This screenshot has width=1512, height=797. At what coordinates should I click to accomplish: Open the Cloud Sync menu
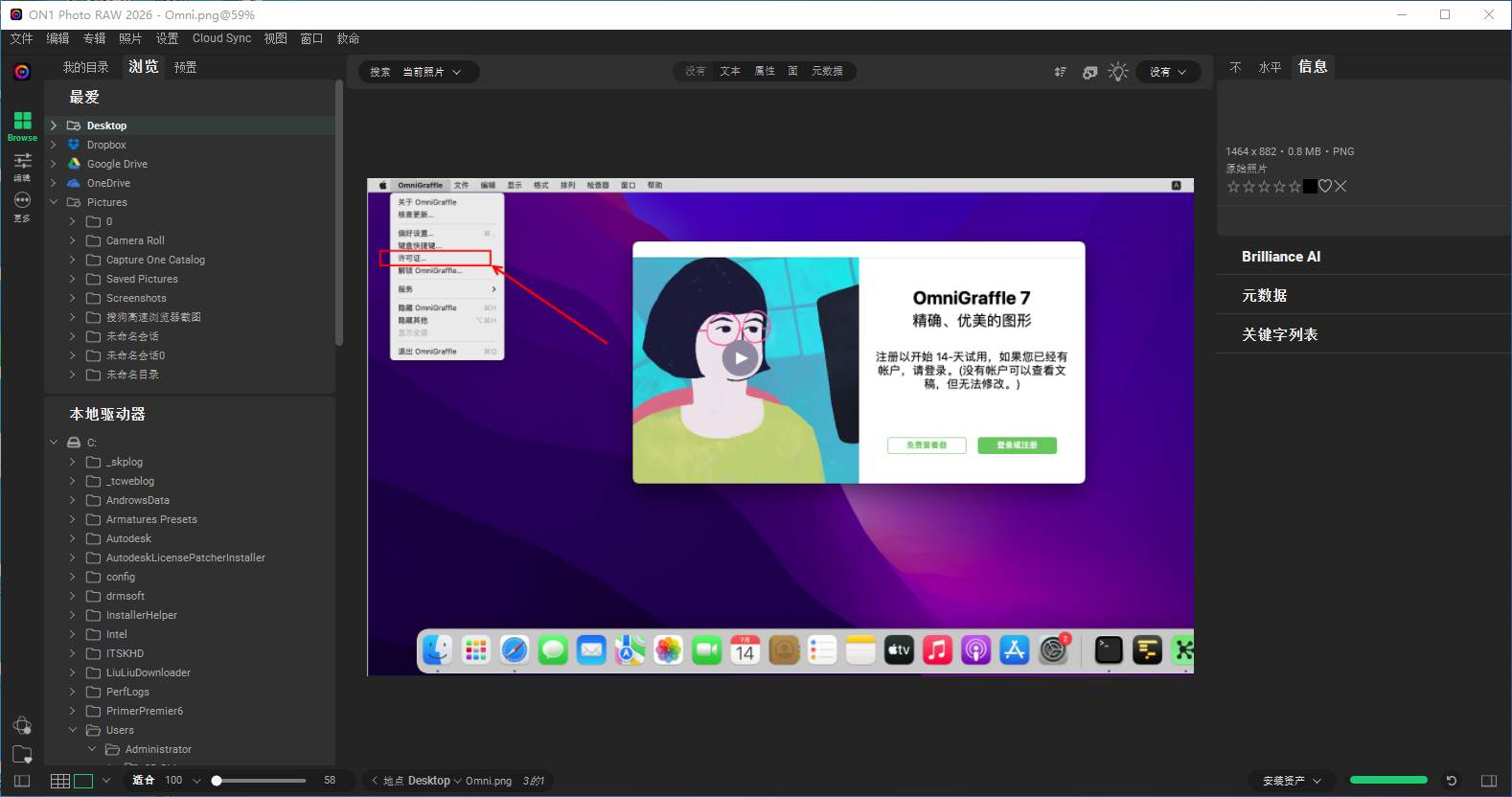coord(221,38)
